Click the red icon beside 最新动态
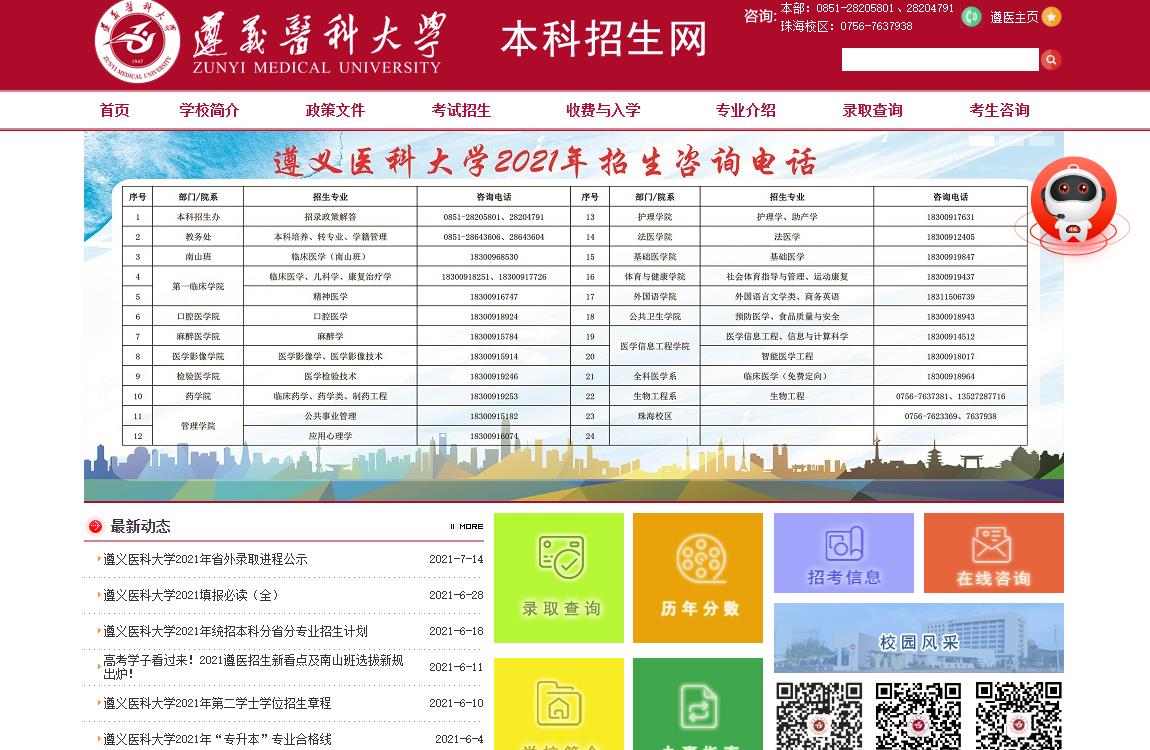 [x=95, y=526]
